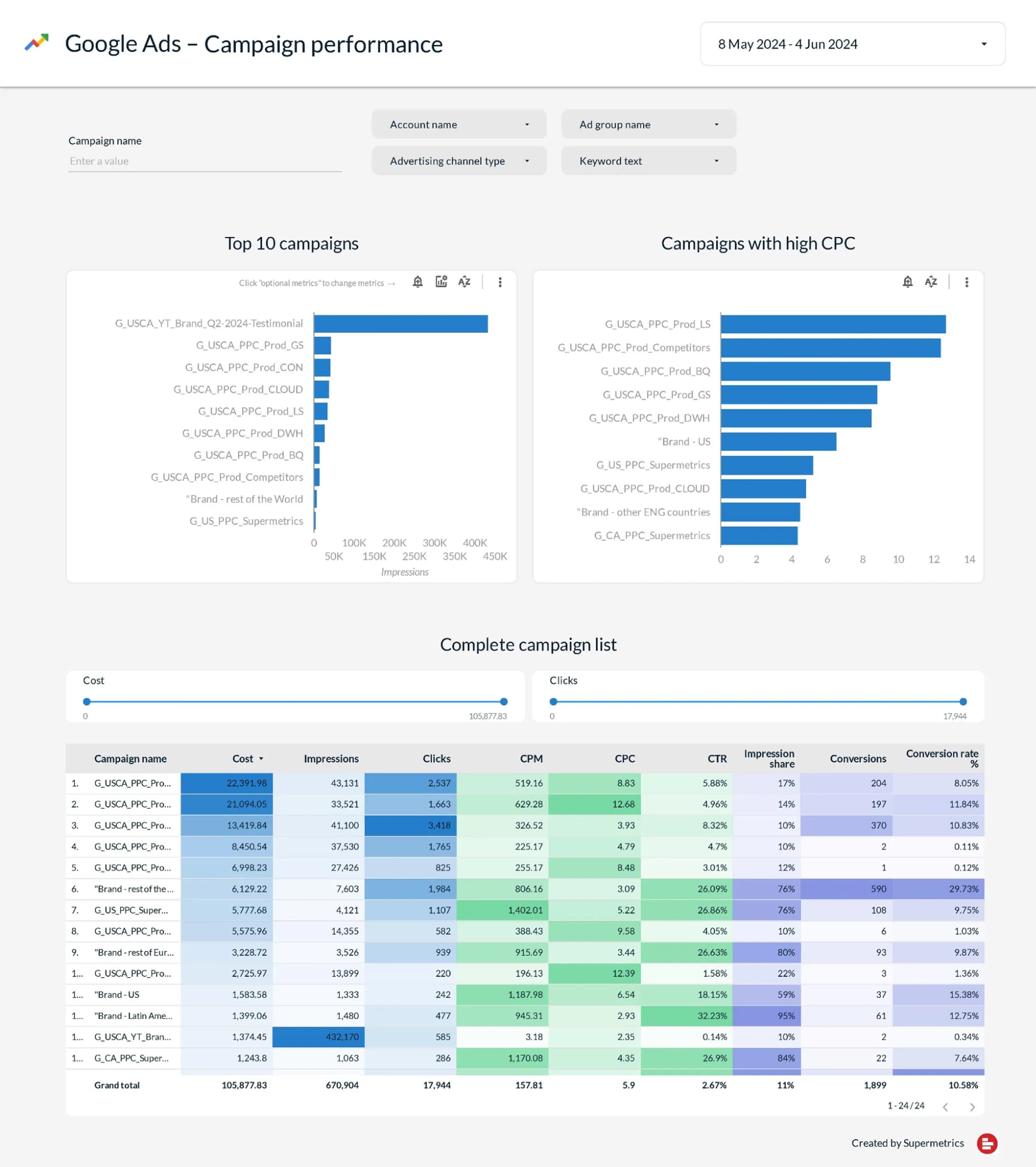This screenshot has height=1167, width=1036.
Task: Select the A-Z sort icon on high CPC chart
Action: coord(931,282)
